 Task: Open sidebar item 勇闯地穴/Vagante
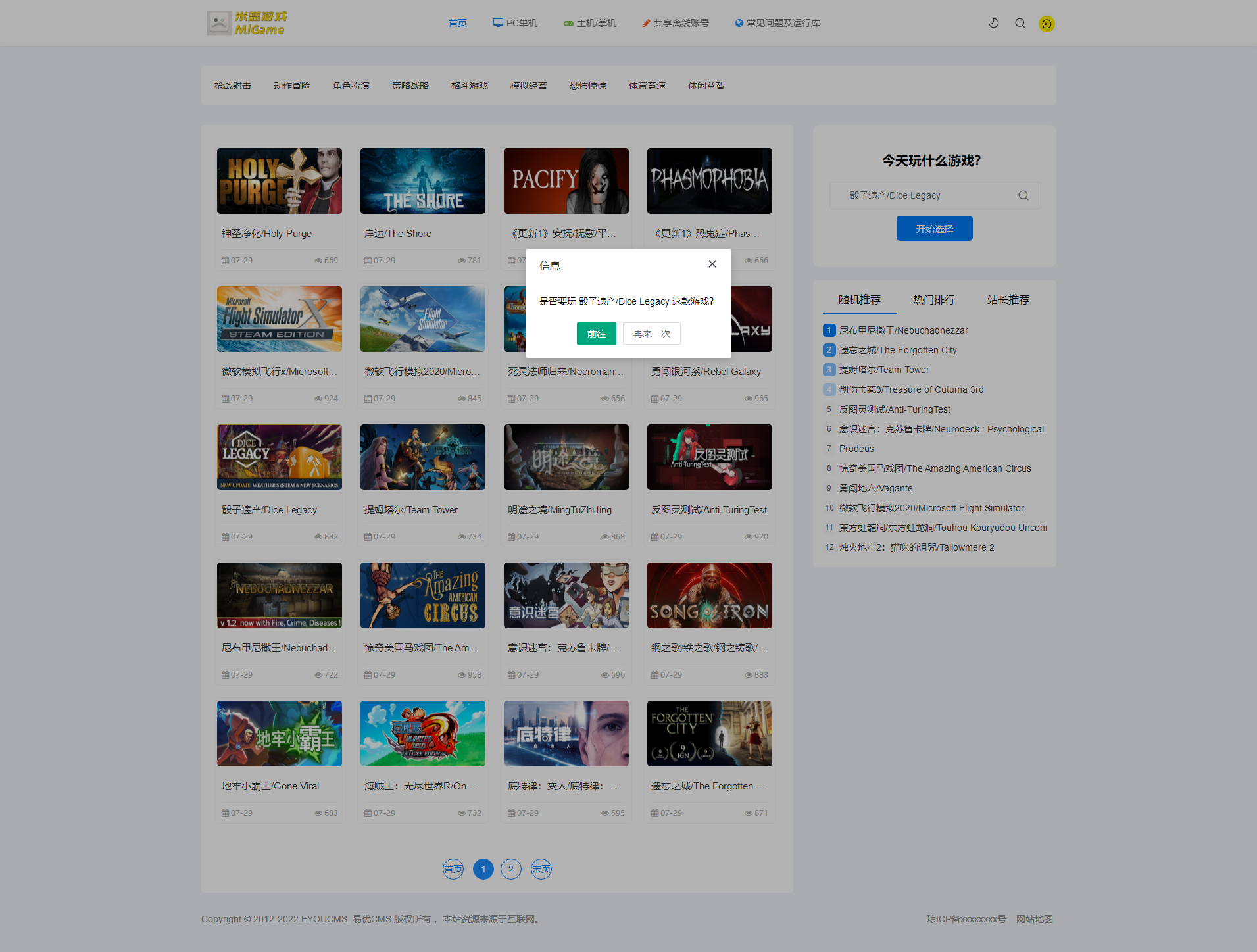pyautogui.click(x=876, y=488)
